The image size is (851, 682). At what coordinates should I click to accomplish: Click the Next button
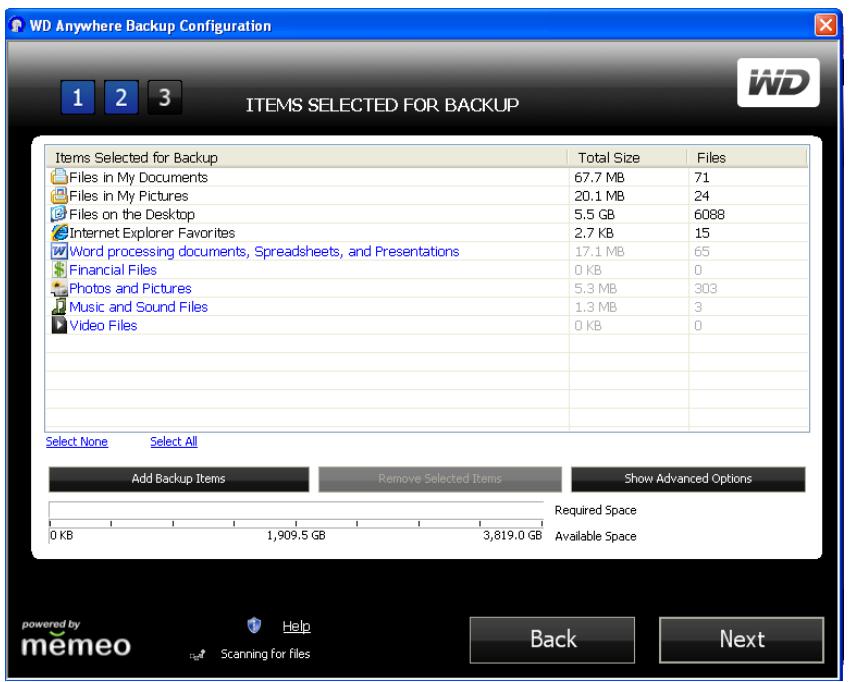point(741,640)
